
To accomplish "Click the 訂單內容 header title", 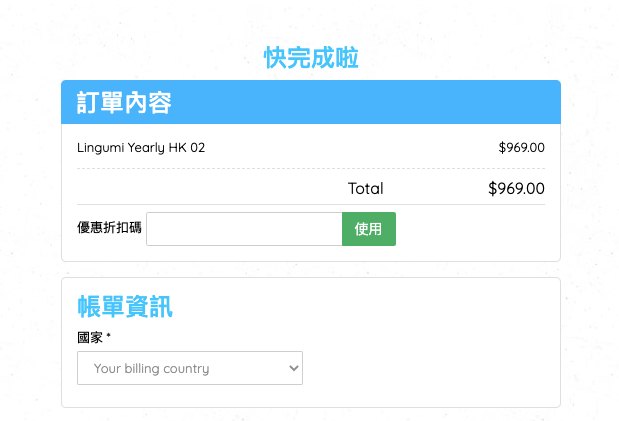I will point(124,102).
